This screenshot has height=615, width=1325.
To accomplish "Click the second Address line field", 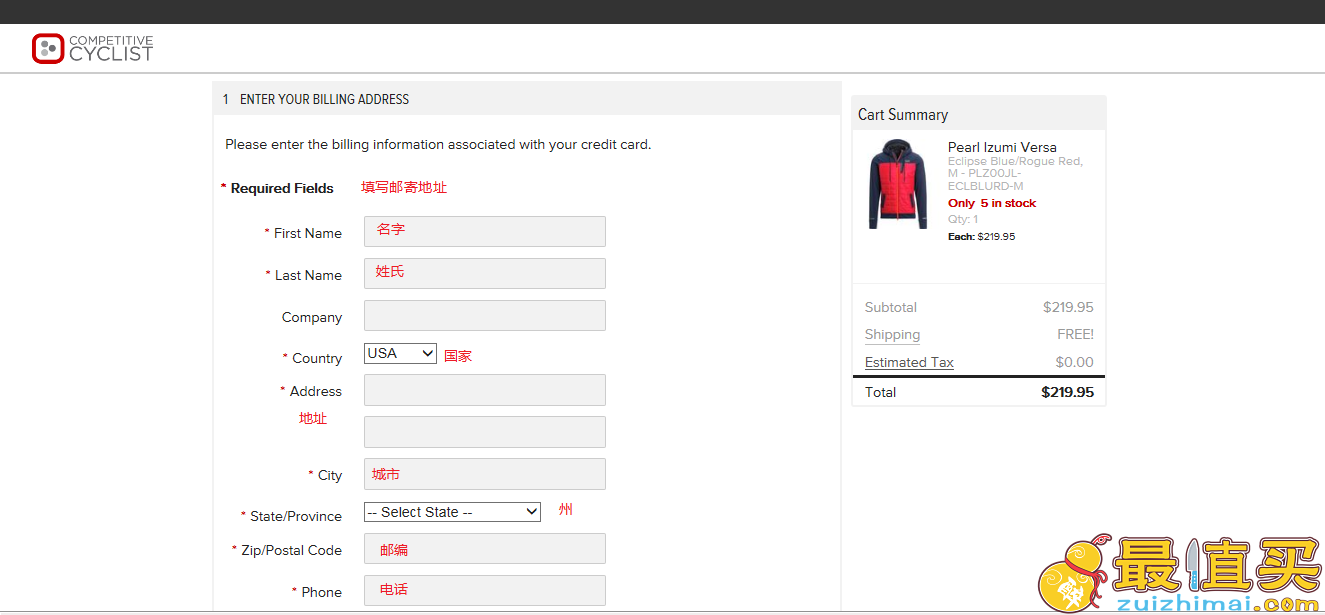I will (x=485, y=432).
